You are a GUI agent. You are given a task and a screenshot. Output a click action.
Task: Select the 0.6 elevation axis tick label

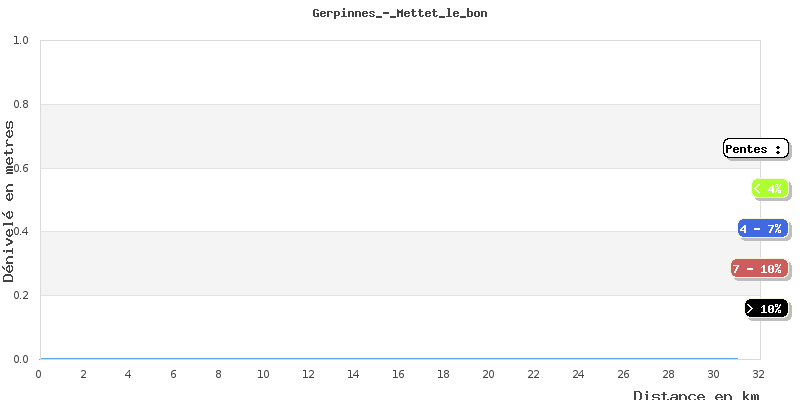[x=20, y=168]
